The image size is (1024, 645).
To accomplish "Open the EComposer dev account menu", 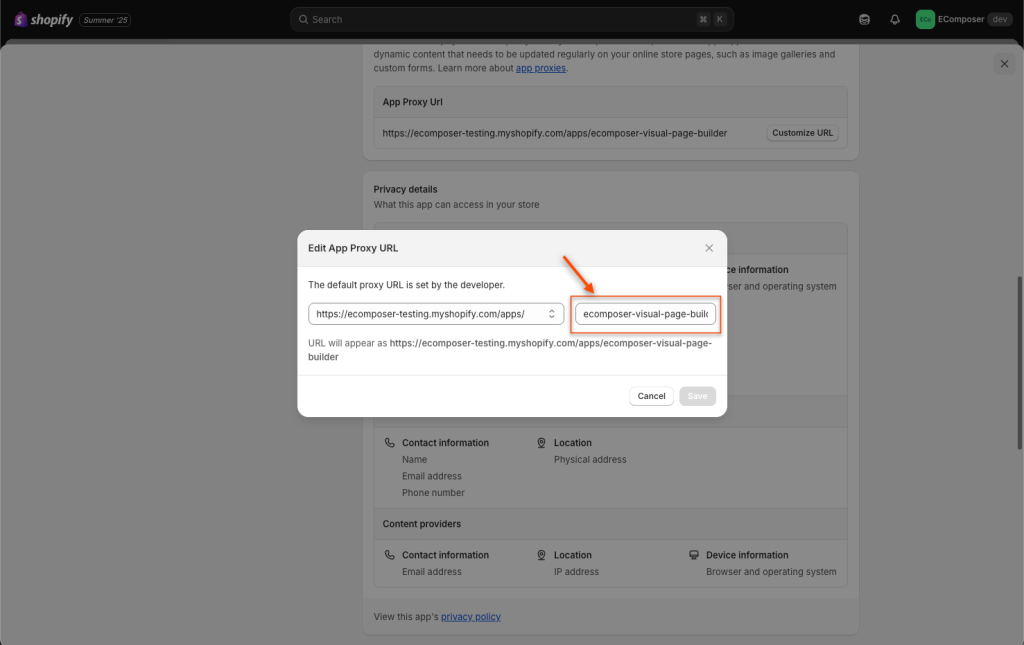I will click(963, 20).
